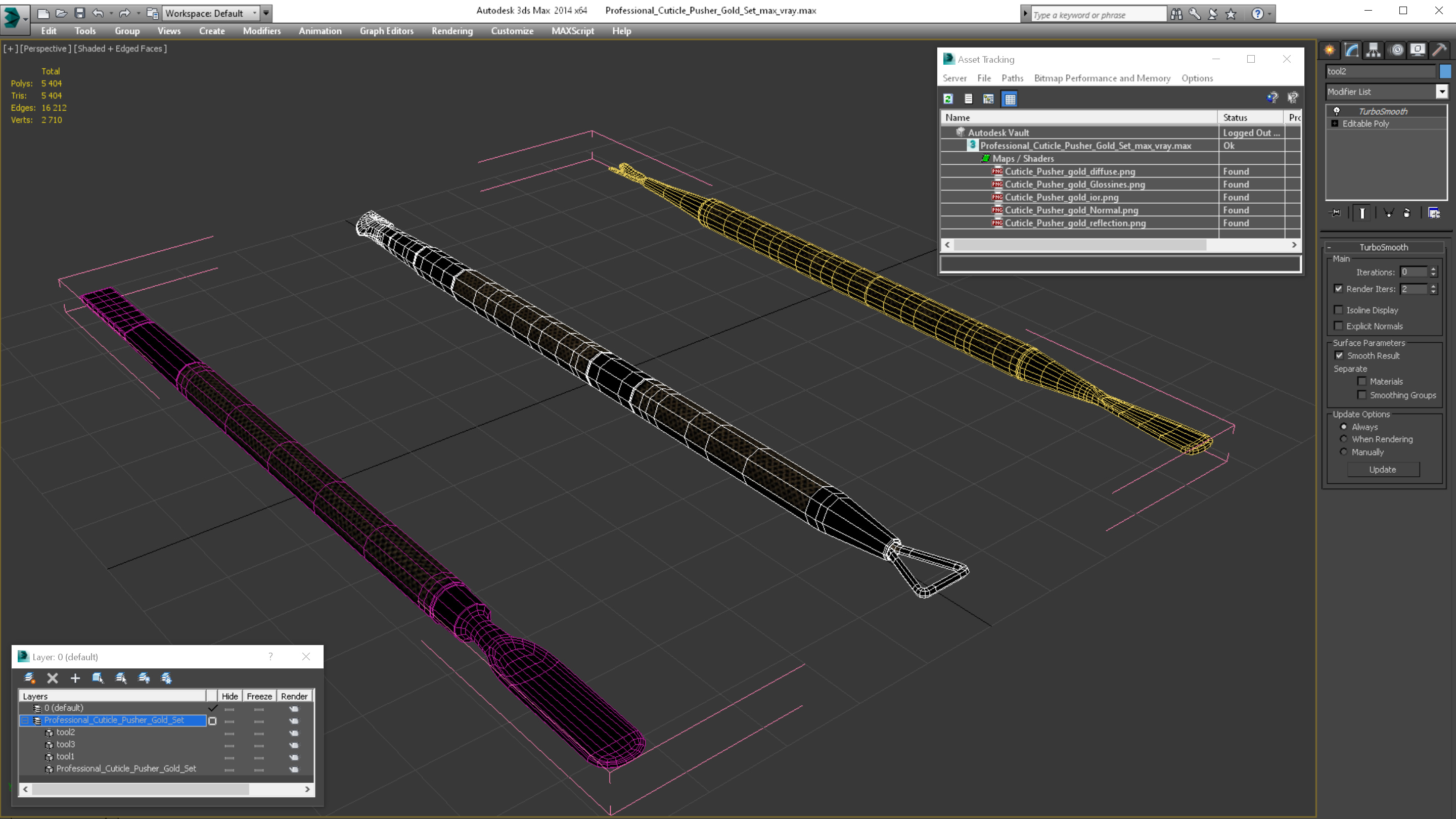Image resolution: width=1456 pixels, height=819 pixels.
Task: Enable Isoline Display checkbox
Action: coord(1338,310)
